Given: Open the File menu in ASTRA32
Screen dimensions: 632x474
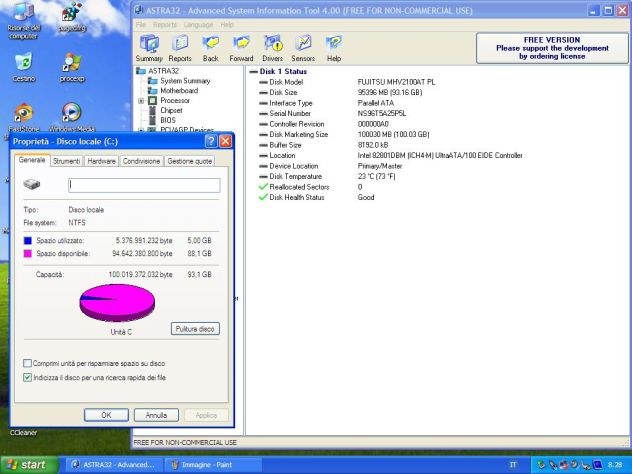Looking at the screenshot, I should [x=140, y=25].
